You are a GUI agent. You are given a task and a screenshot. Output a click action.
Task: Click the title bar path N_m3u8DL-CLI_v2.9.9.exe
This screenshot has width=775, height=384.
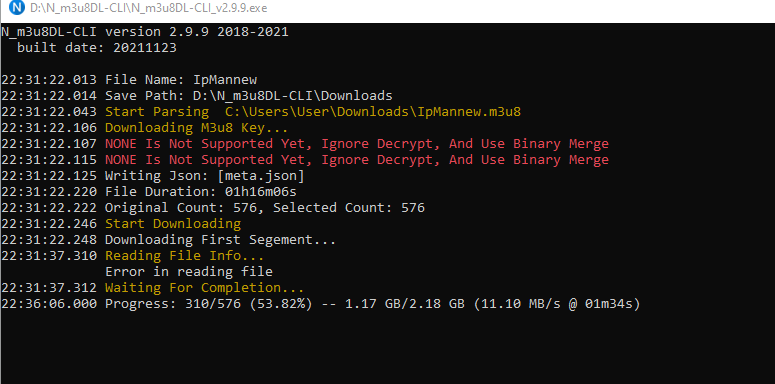[149, 8]
